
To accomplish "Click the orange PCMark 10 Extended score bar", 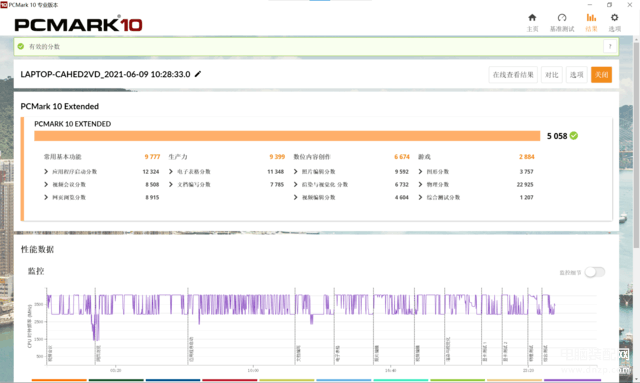I will [x=287, y=136].
